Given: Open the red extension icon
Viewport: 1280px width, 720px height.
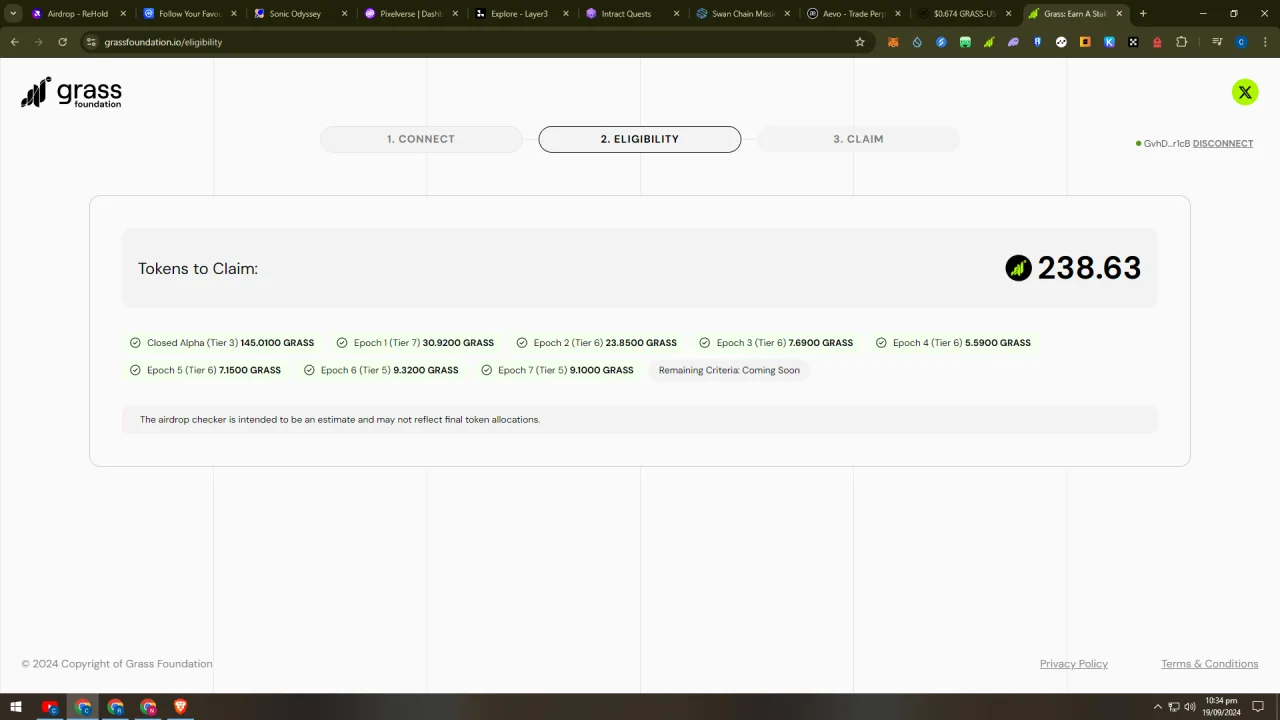Looking at the screenshot, I should [1157, 42].
